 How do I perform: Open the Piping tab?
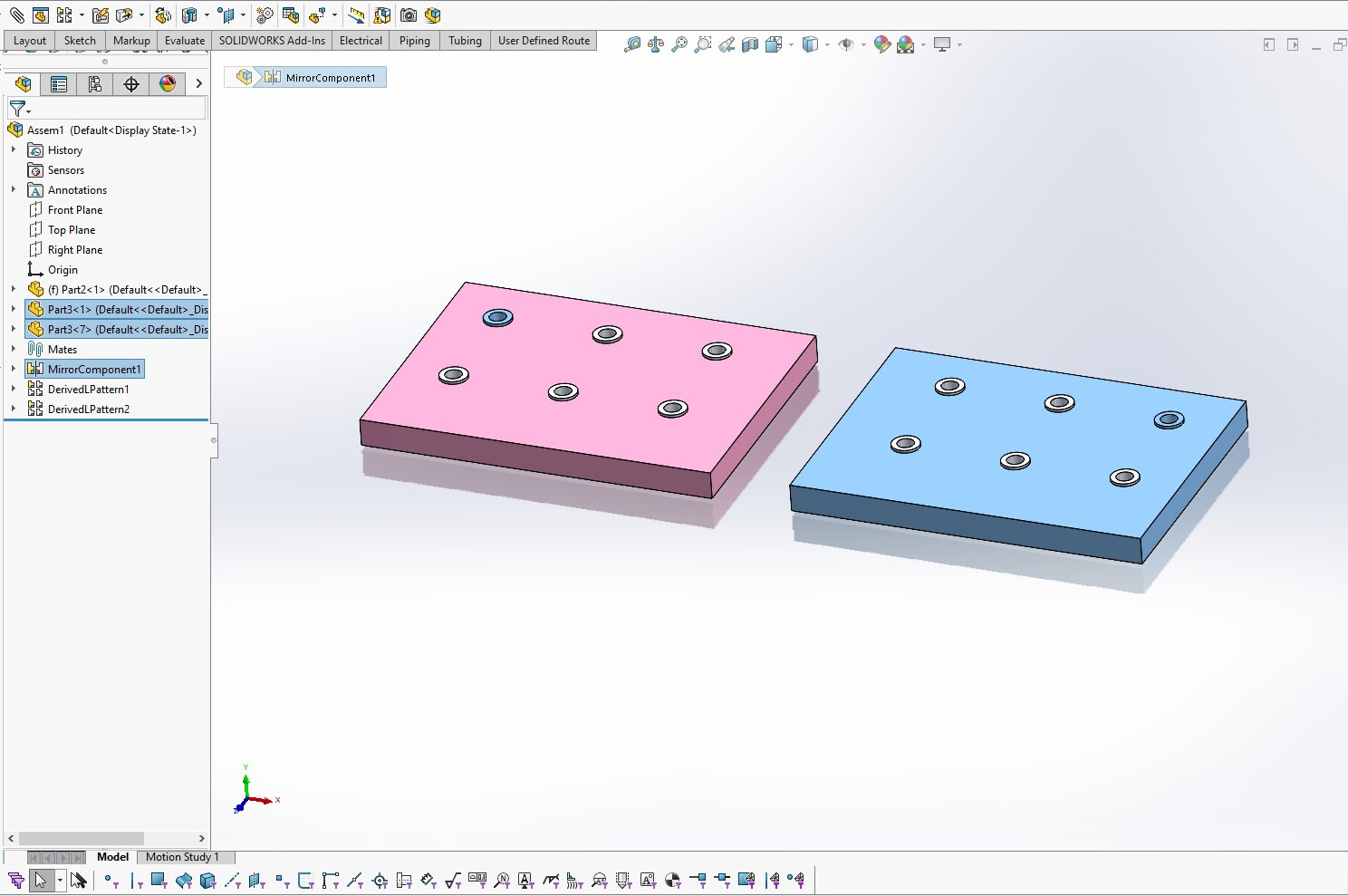coord(415,41)
